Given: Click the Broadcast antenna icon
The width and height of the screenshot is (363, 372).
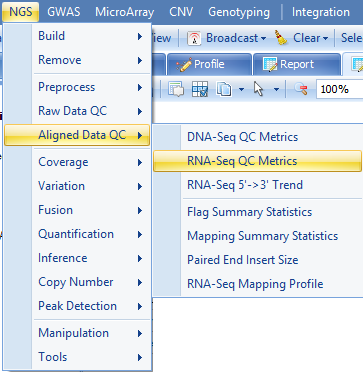Looking at the screenshot, I should (194, 38).
